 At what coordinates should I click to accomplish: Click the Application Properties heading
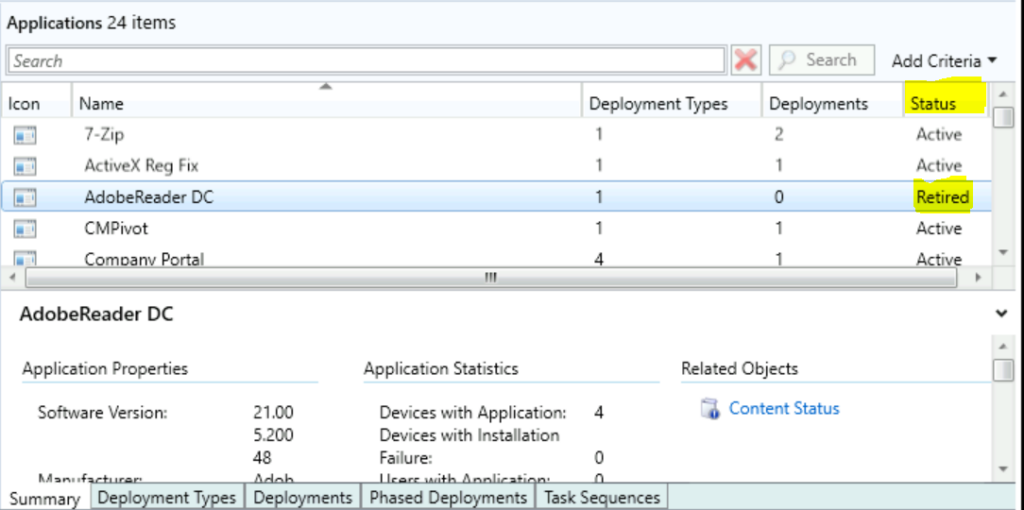[x=105, y=369]
